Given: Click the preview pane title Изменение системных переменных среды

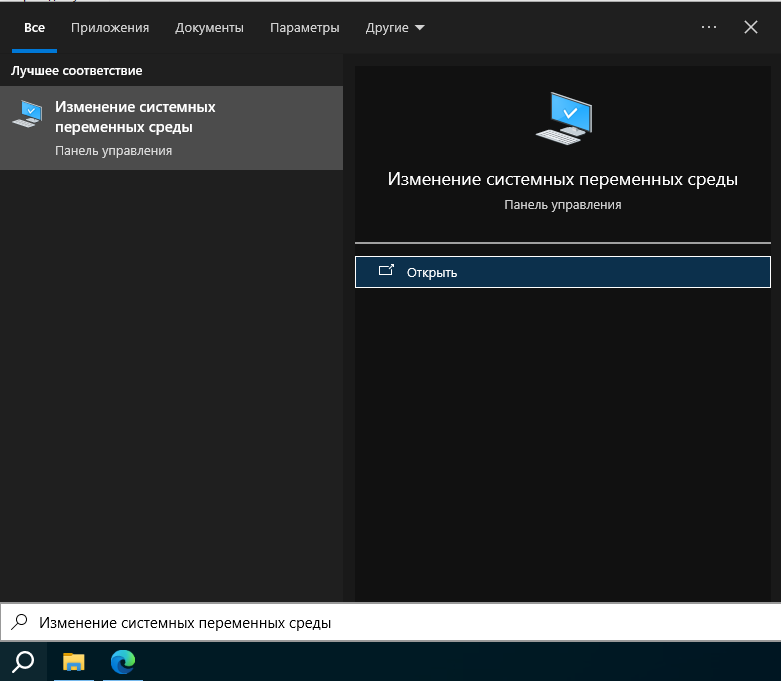Looking at the screenshot, I should point(562,179).
